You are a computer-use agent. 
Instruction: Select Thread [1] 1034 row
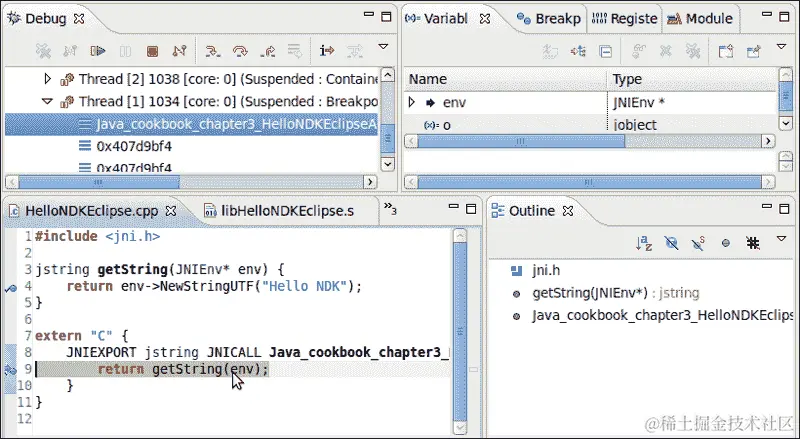pos(219,102)
